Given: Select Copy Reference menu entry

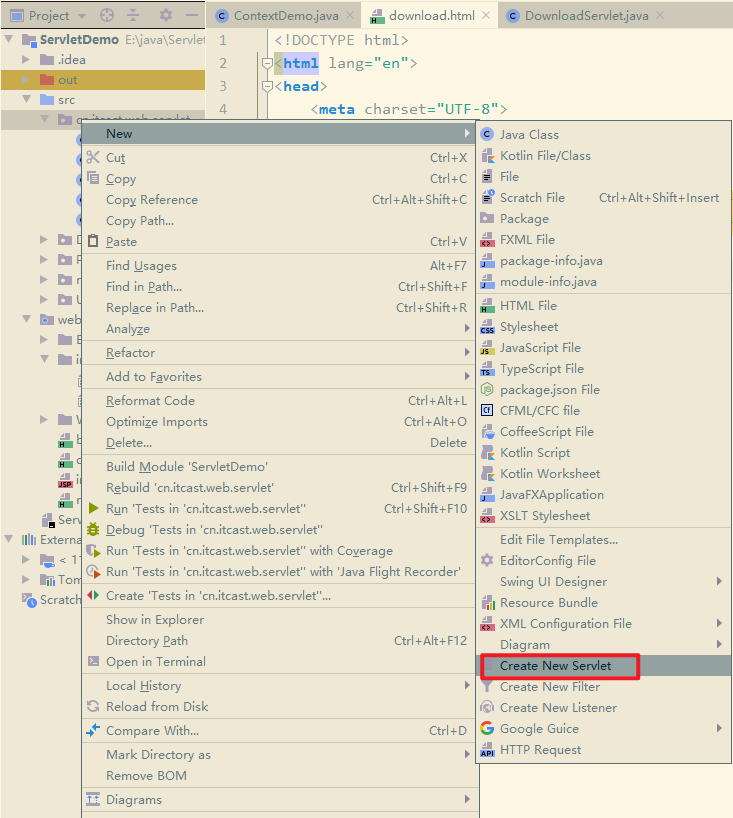Looking at the screenshot, I should tap(280, 200).
